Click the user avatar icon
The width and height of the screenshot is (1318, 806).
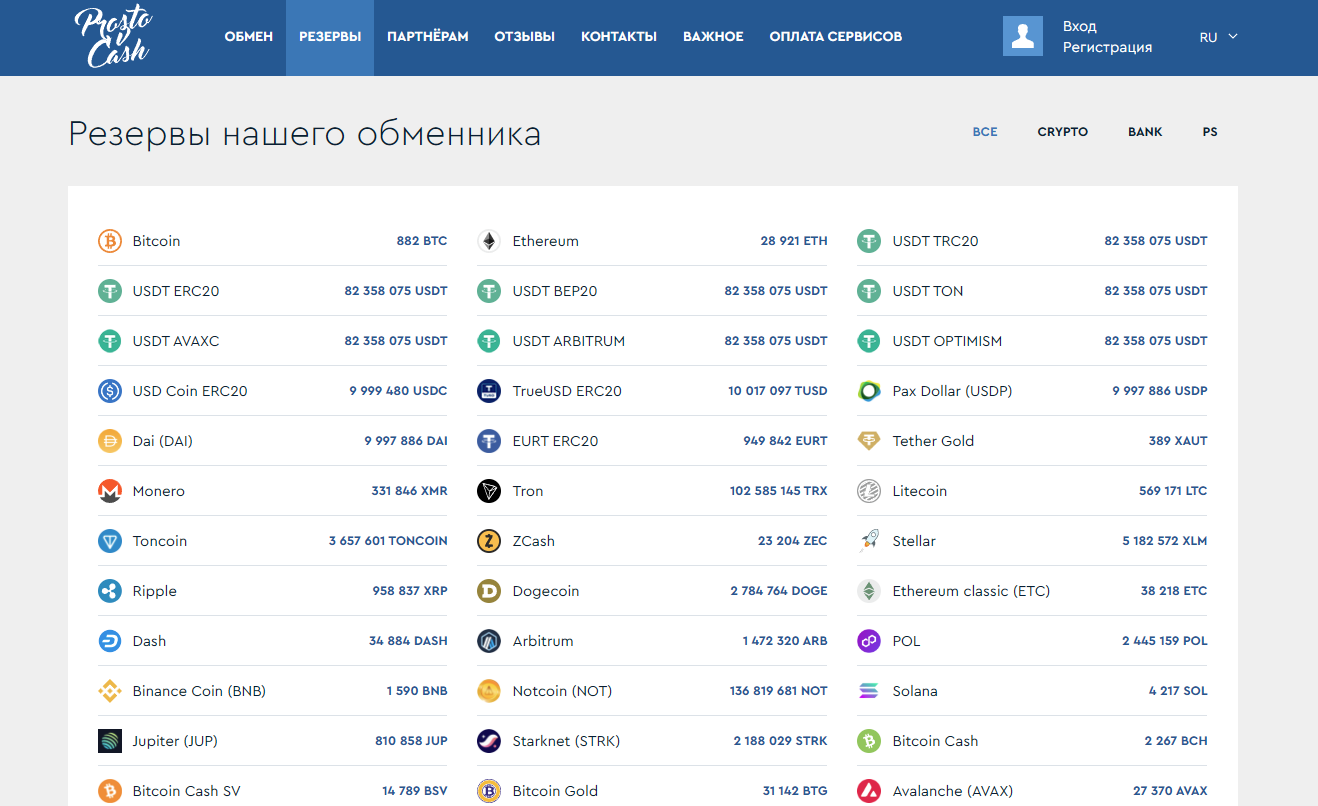pyautogui.click(x=1023, y=36)
